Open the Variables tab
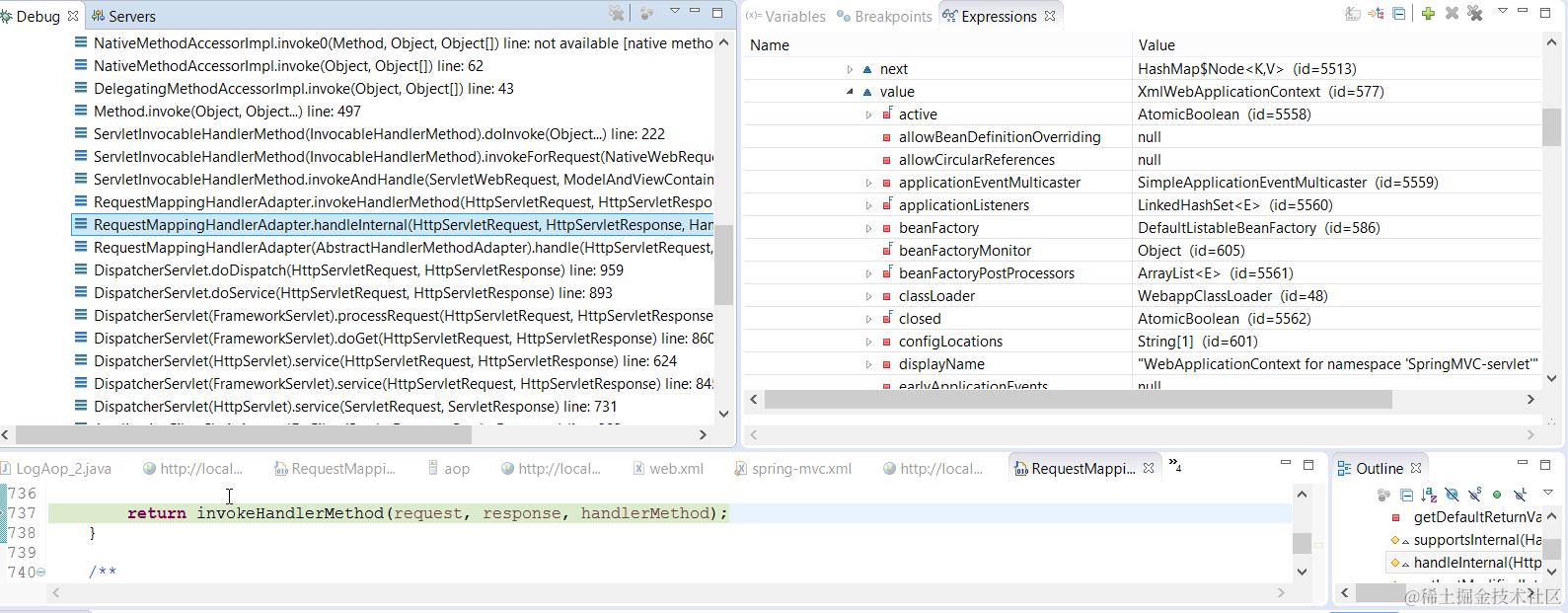This screenshot has width=1568, height=613. 785,16
